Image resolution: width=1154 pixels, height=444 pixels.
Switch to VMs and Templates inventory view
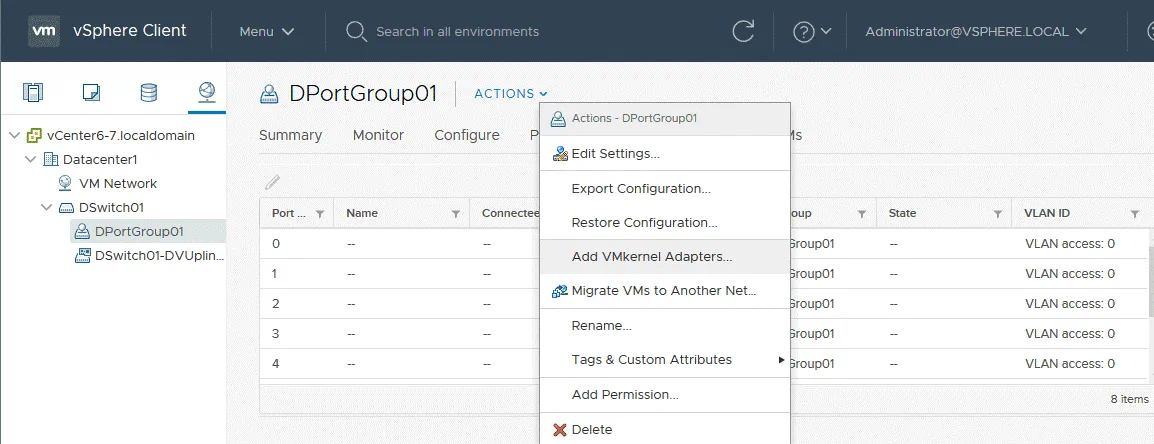pos(91,93)
